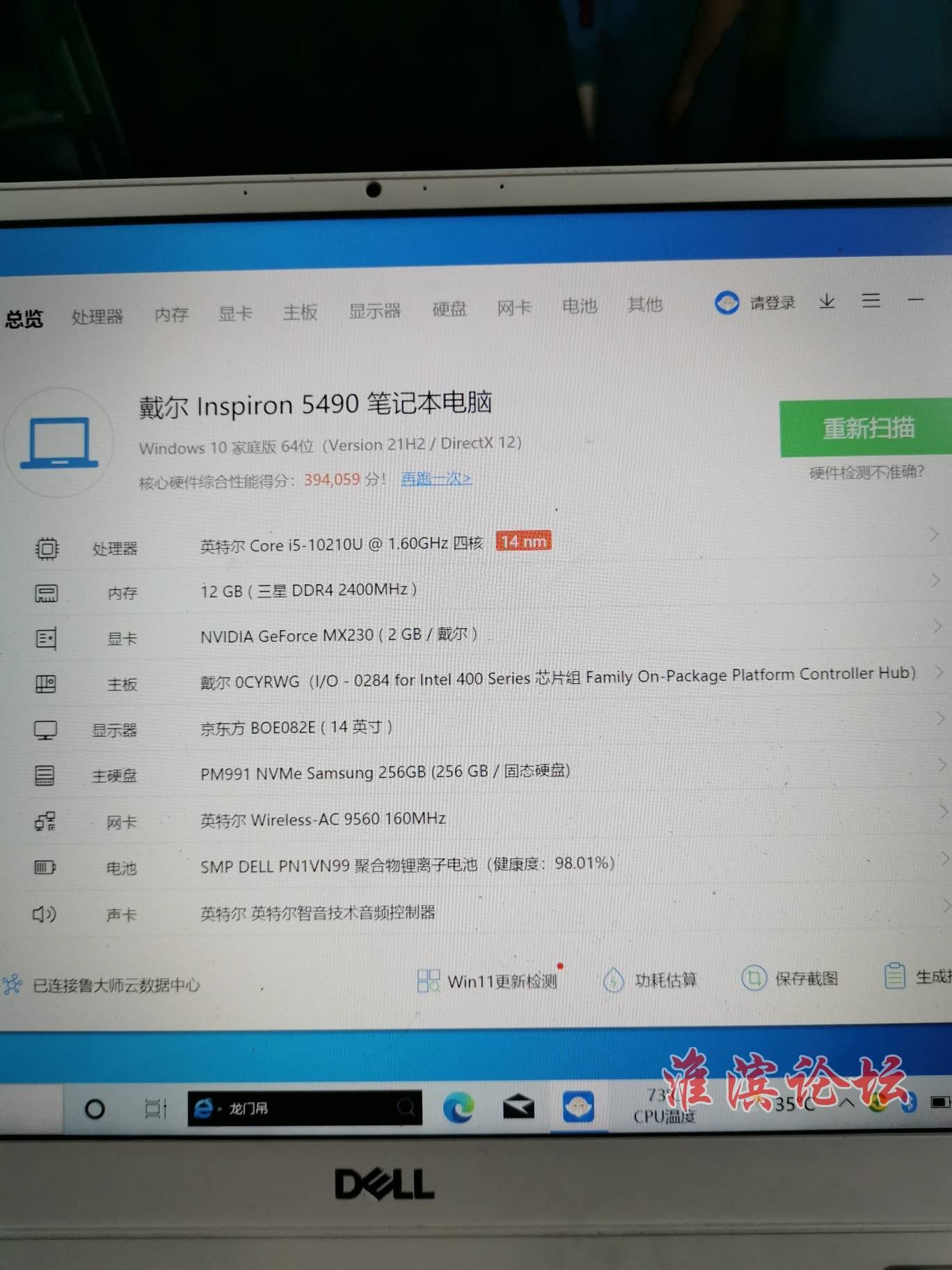
Task: Click the sound card speaker icon
Action: (x=45, y=914)
